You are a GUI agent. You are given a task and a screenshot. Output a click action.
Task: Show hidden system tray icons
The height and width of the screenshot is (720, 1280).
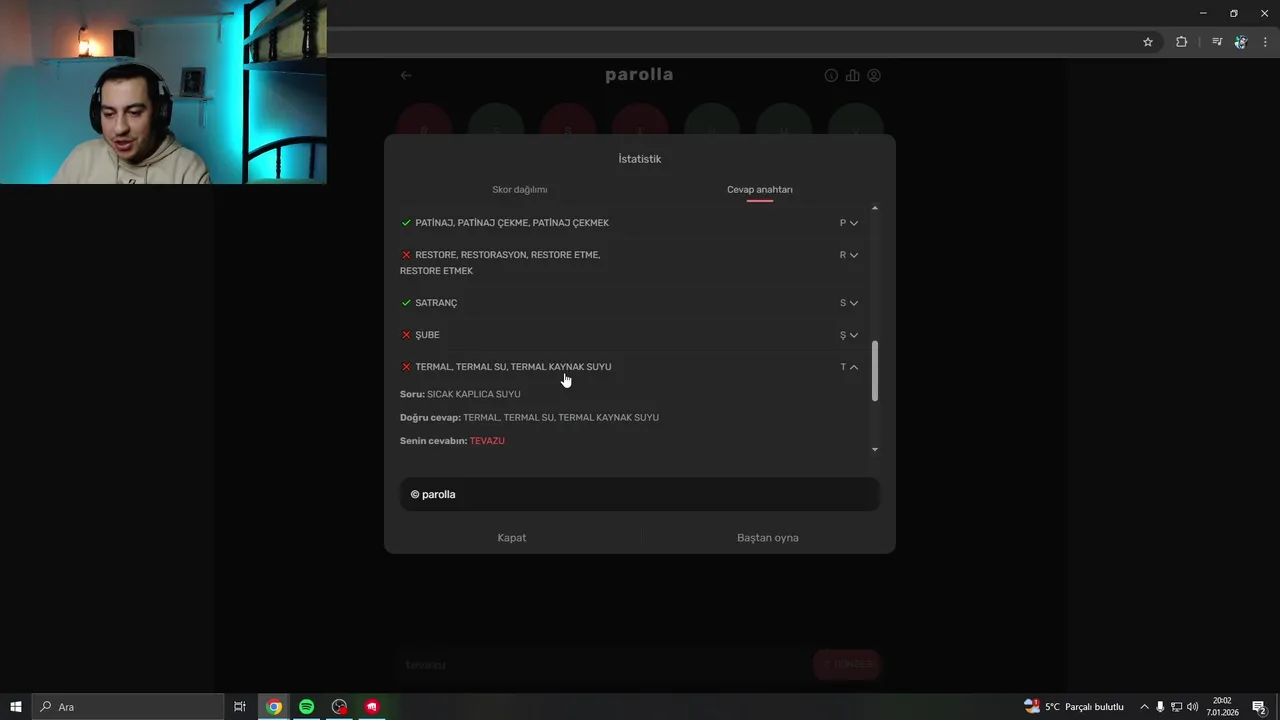coord(1144,707)
